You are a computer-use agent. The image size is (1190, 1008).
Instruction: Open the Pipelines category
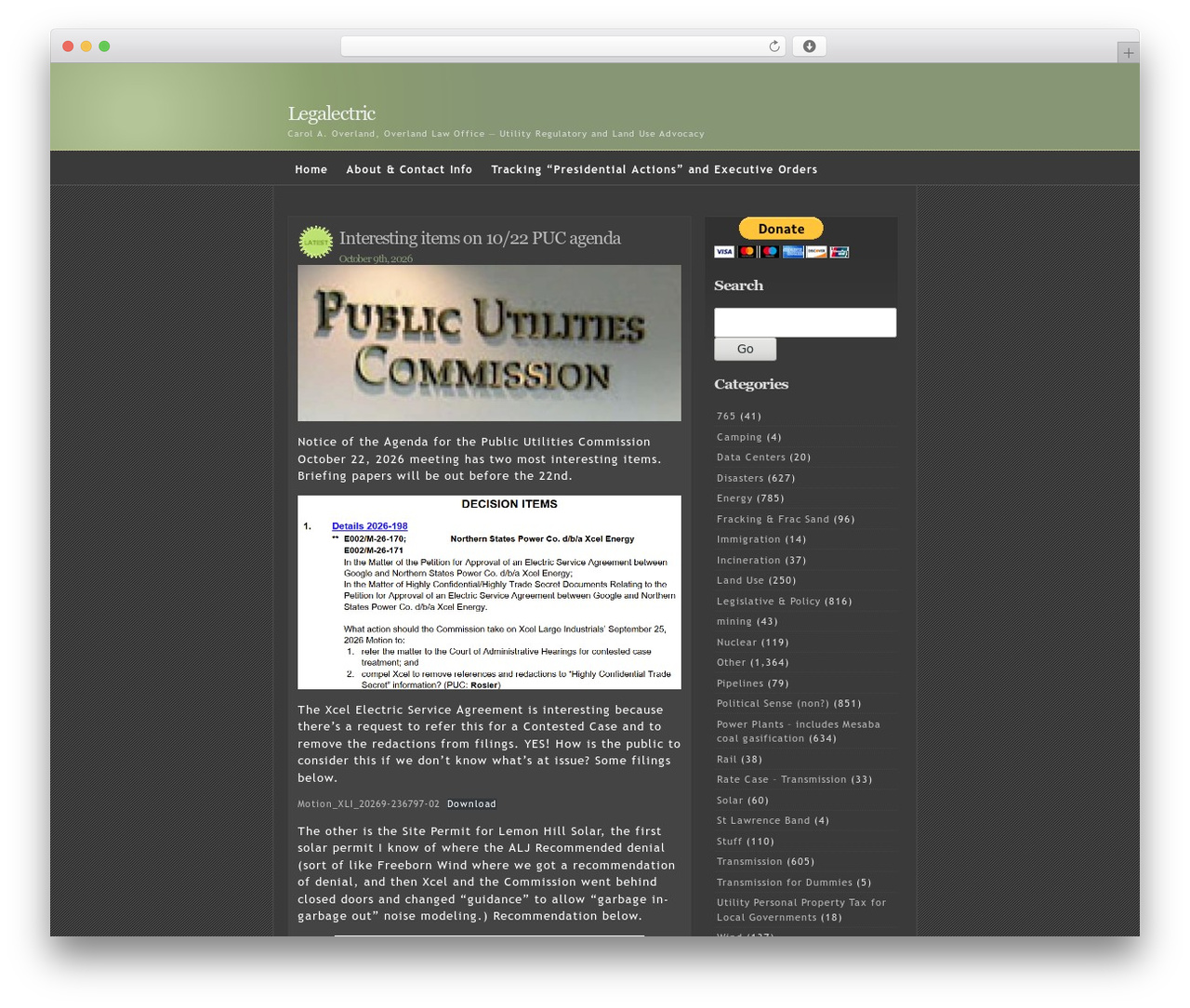(x=740, y=683)
